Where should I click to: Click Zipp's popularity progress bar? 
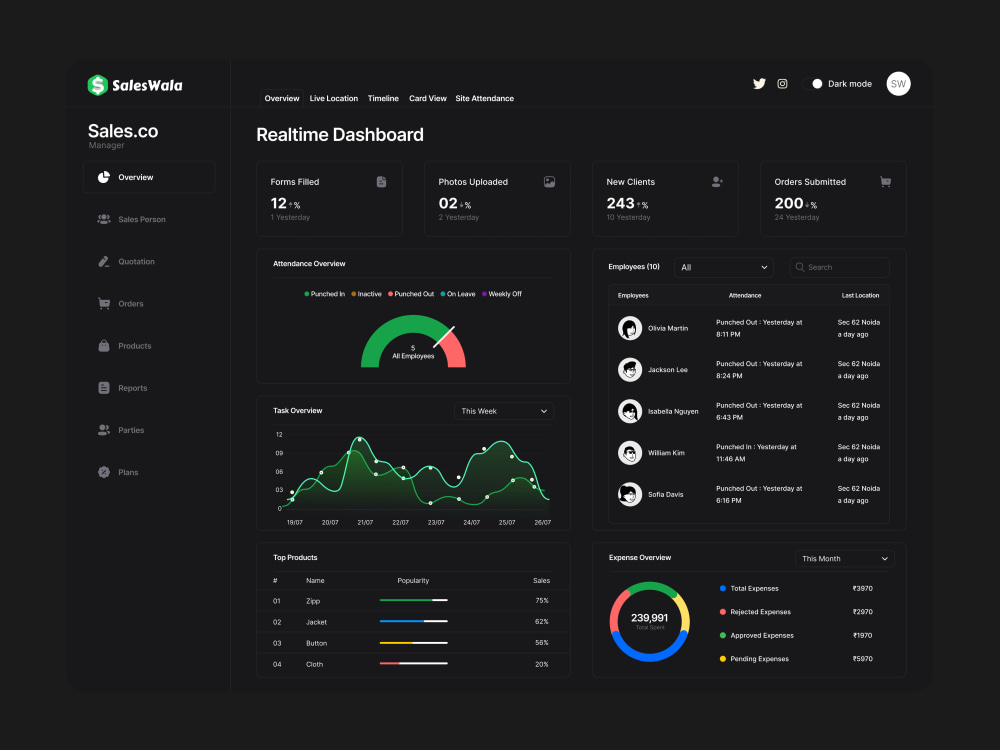pos(413,601)
